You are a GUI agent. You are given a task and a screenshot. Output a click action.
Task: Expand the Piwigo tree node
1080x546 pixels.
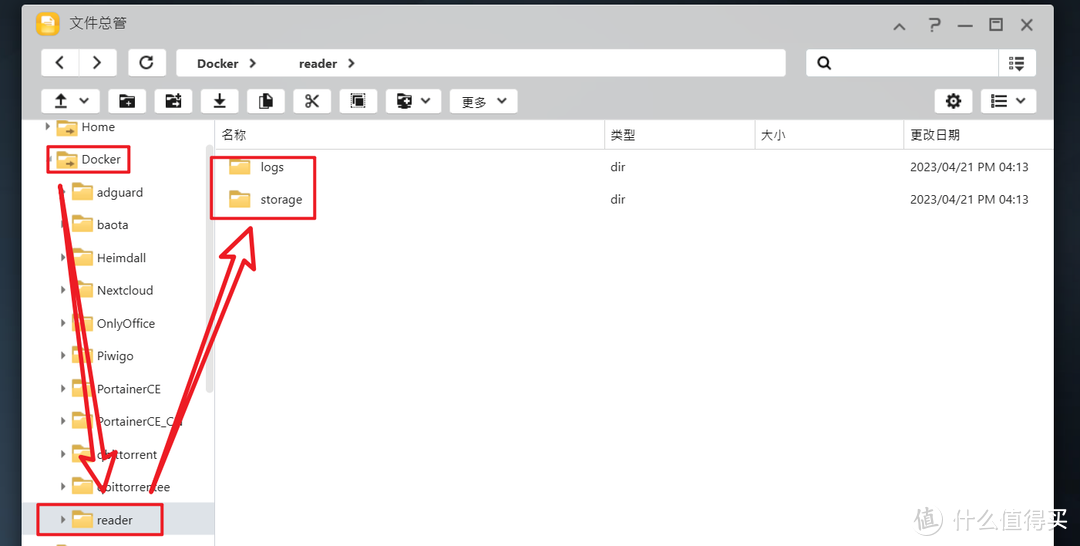coord(63,356)
